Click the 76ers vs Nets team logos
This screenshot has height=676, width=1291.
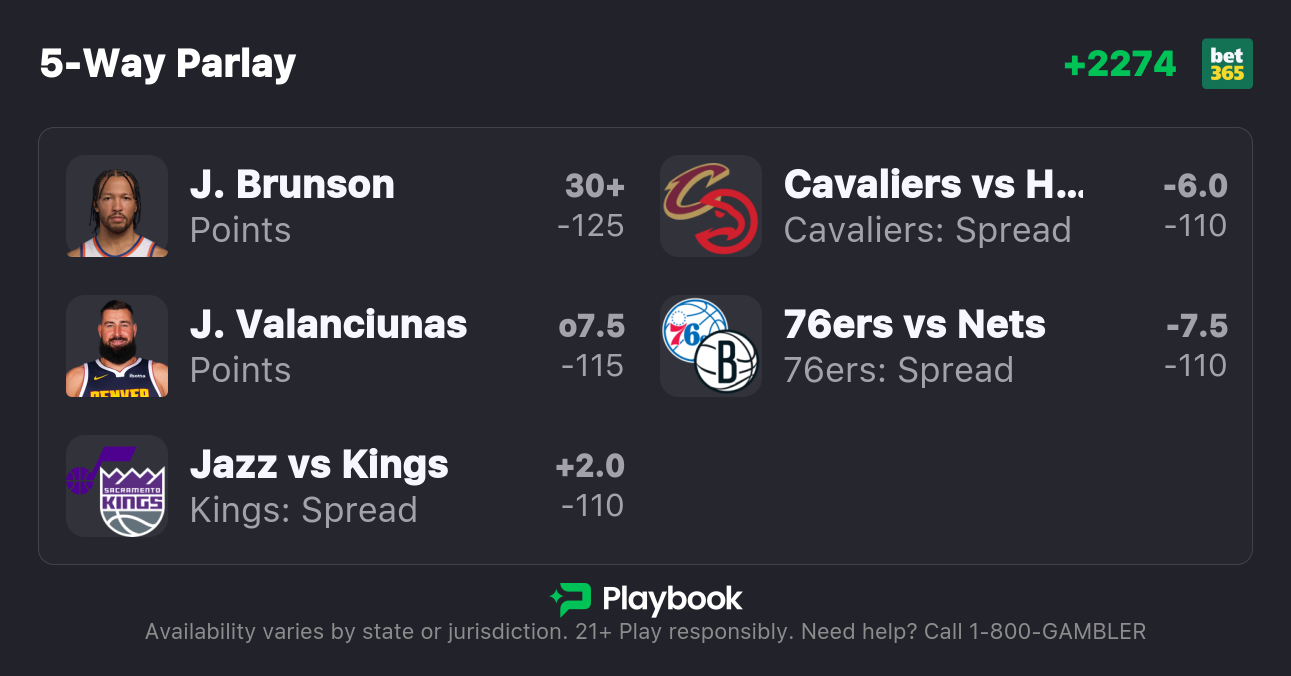(x=711, y=346)
